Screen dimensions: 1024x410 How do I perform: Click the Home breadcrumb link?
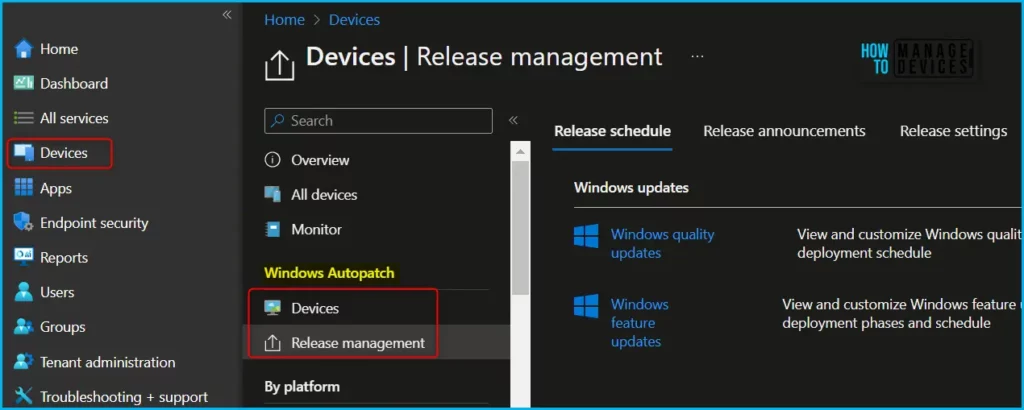(284, 20)
